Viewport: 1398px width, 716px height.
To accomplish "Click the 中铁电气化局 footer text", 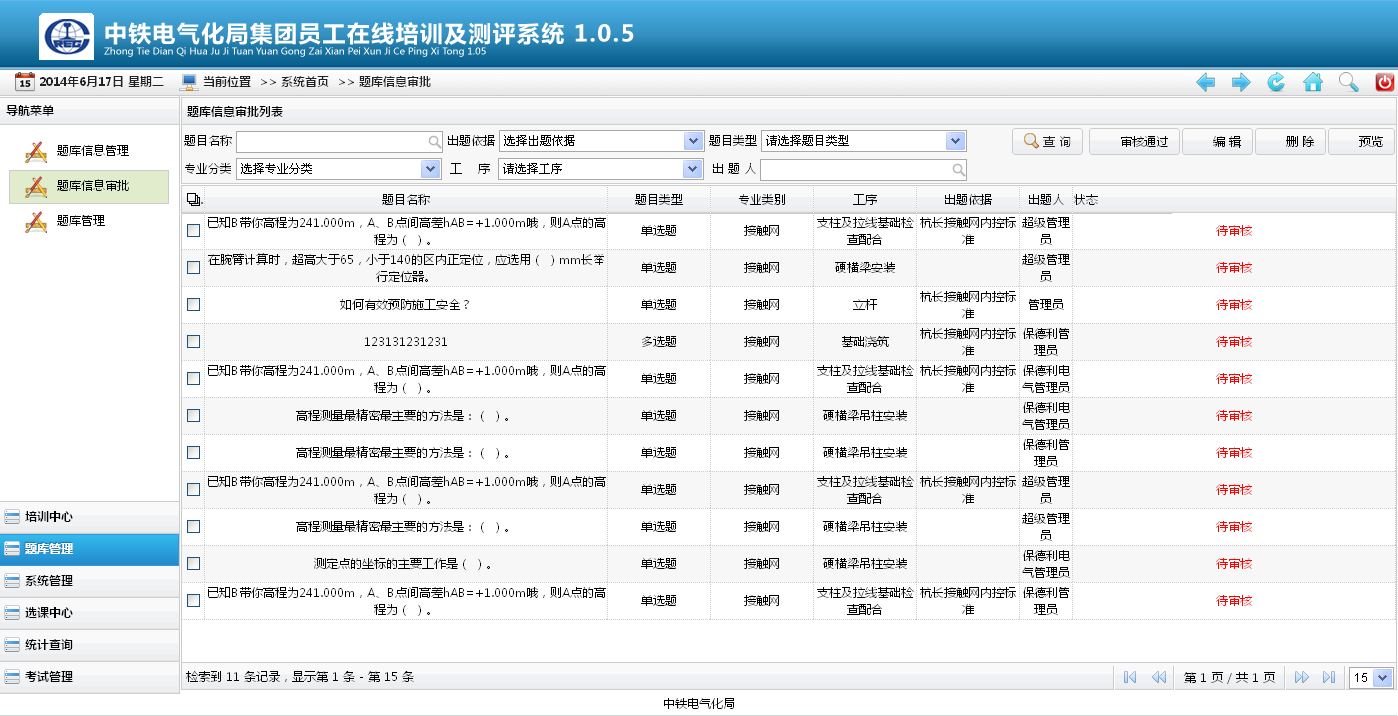I will (x=699, y=704).
